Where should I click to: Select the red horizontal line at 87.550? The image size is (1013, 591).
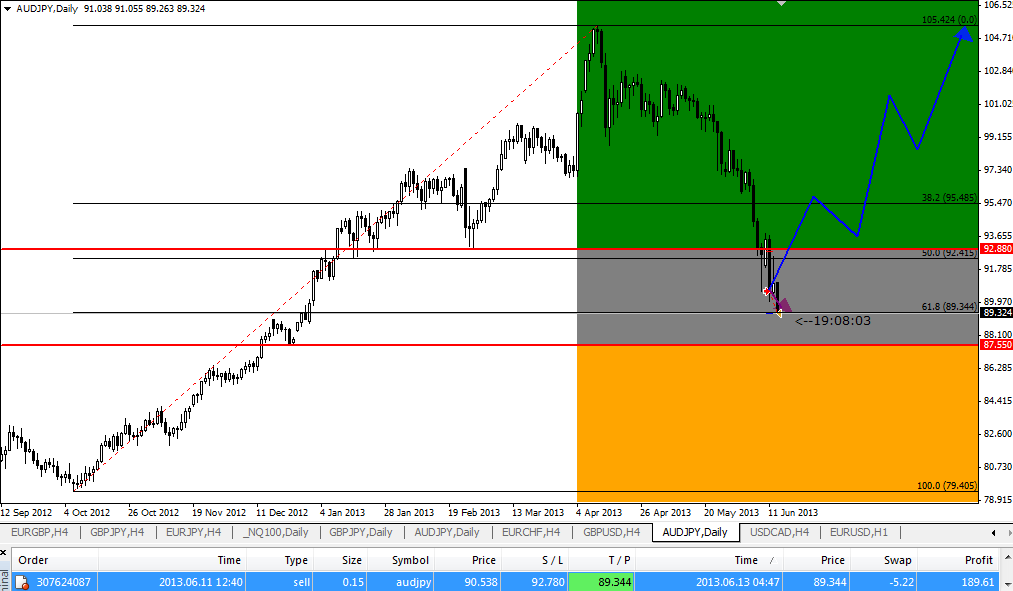(x=300, y=345)
